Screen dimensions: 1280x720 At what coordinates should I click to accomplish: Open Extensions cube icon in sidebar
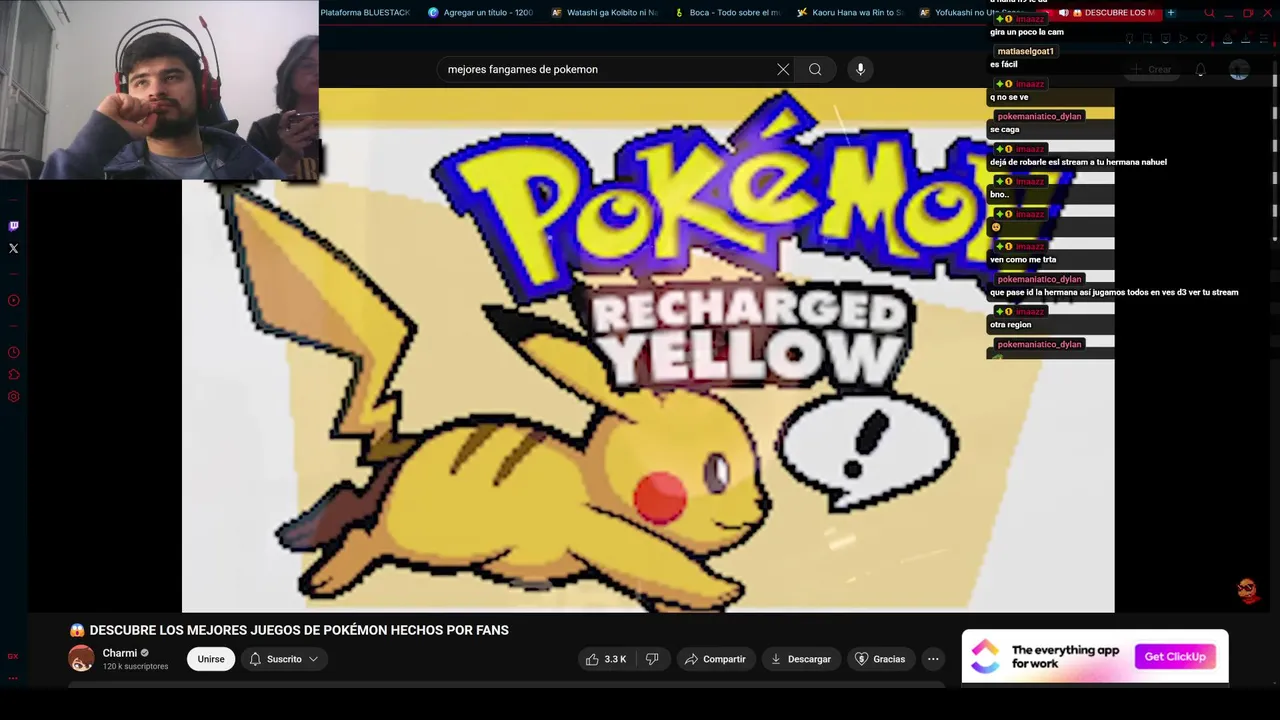[13, 374]
